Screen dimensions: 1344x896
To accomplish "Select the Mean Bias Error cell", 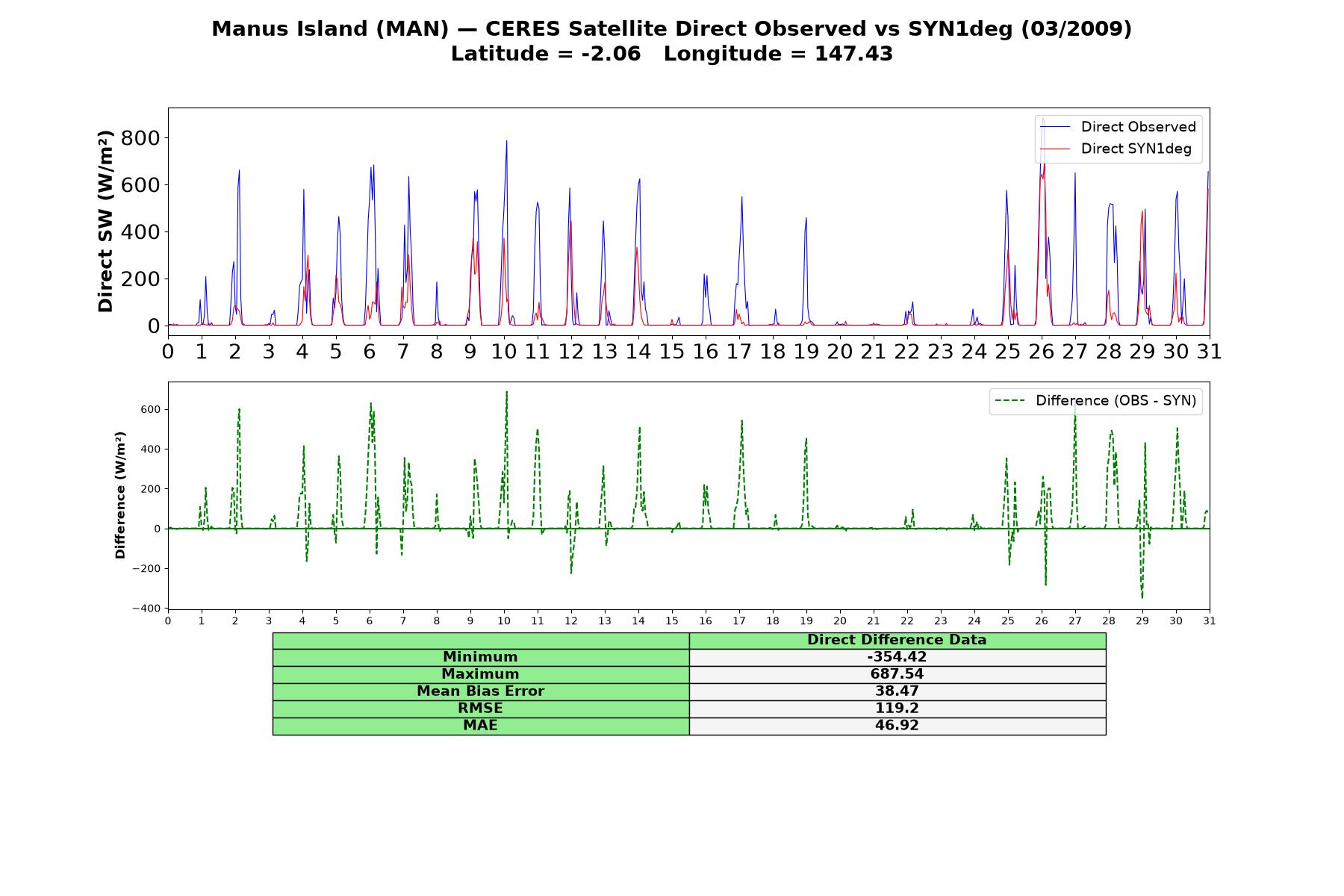I will (x=481, y=691).
